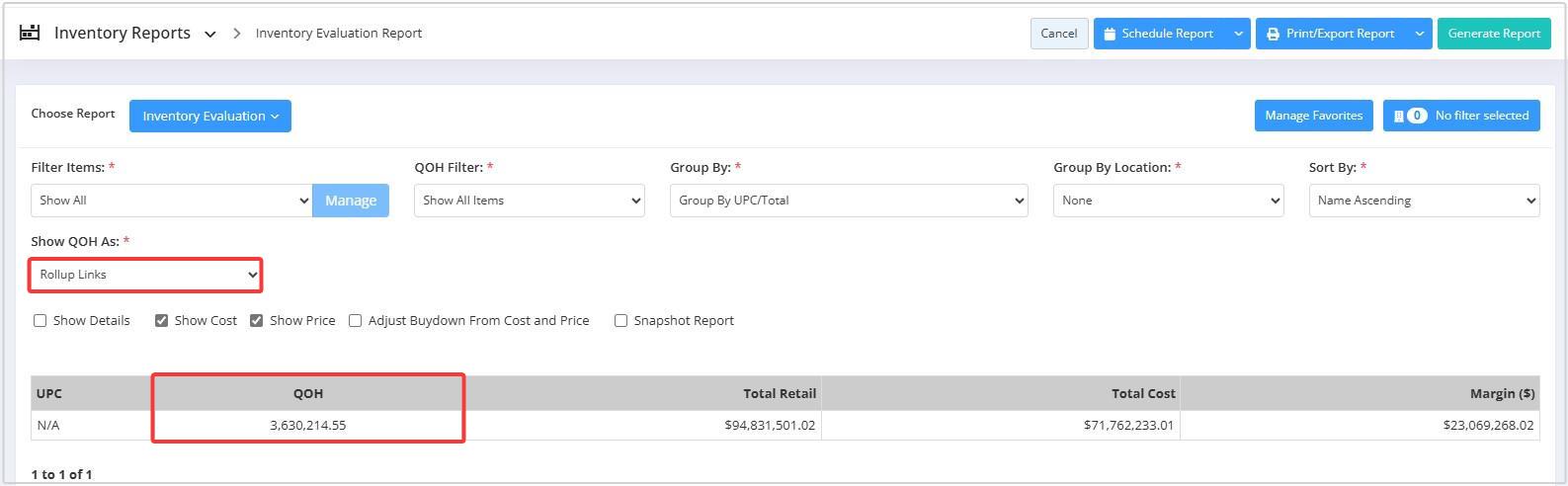
Task: Click the QOH column header
Action: tap(308, 393)
